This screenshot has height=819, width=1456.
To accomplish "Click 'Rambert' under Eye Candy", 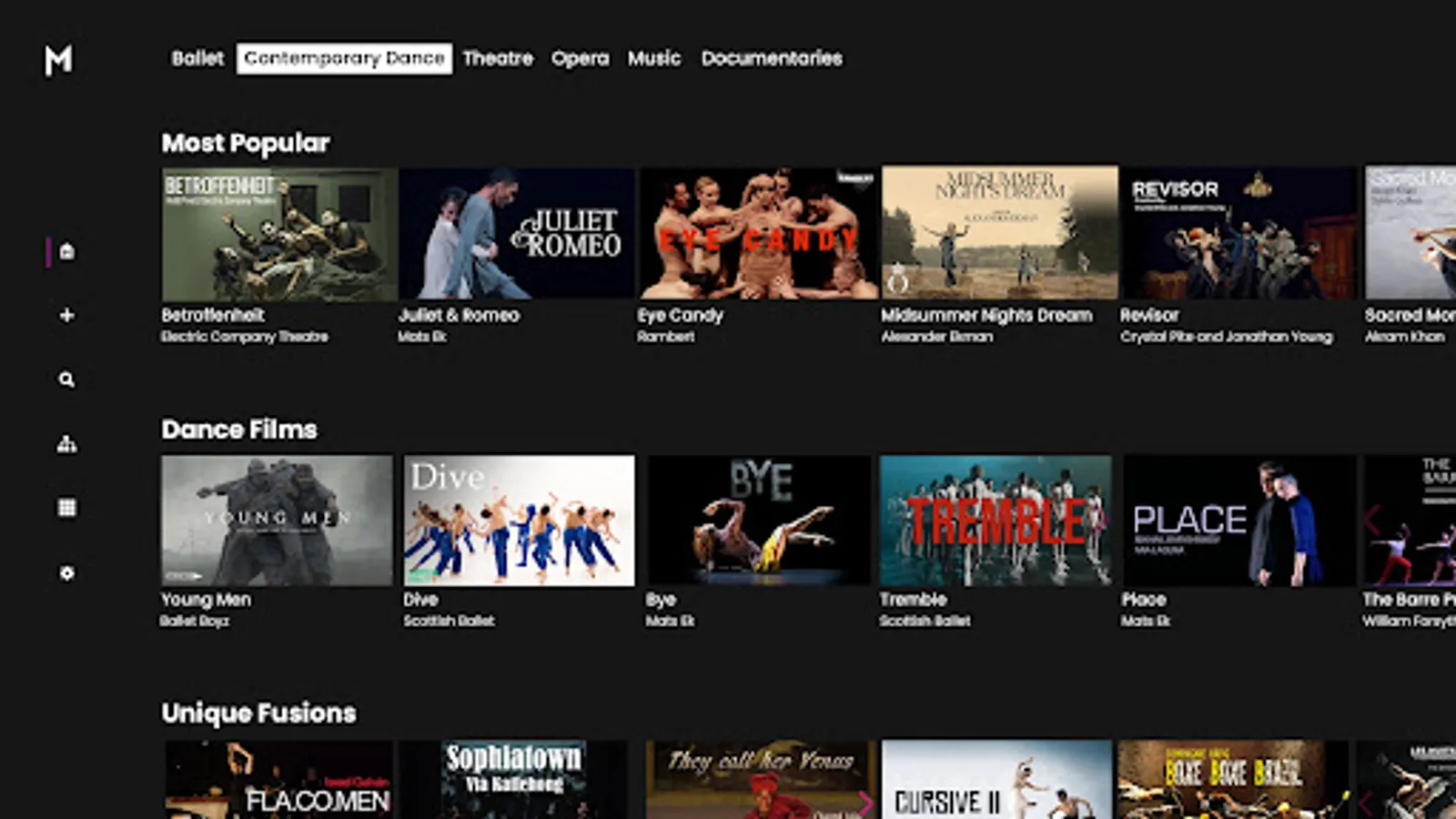I will tap(666, 337).
